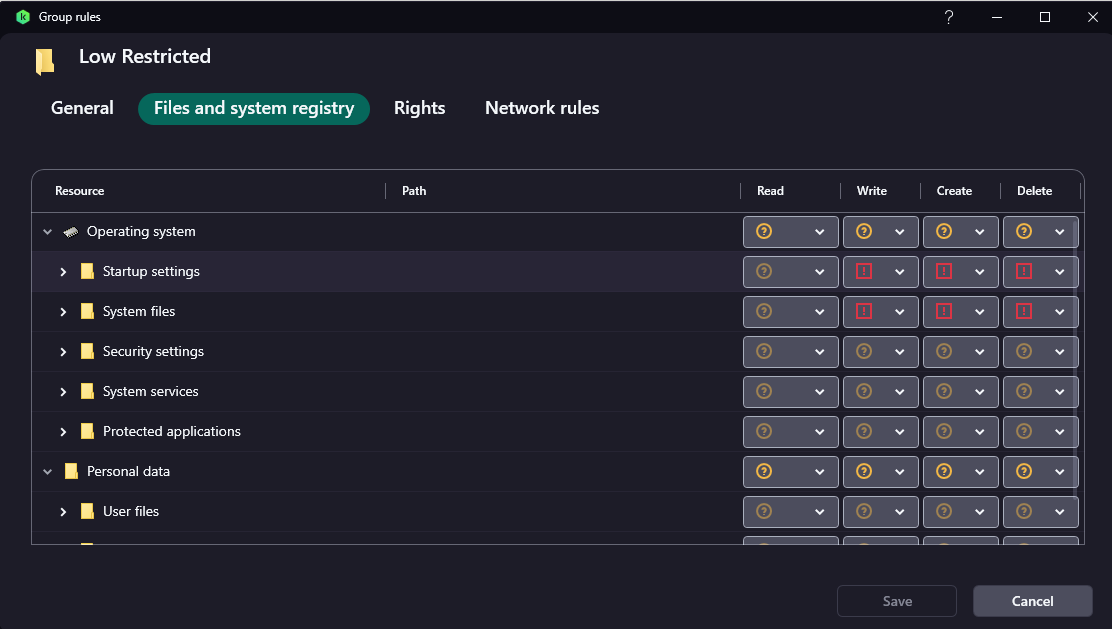The height and width of the screenshot is (629, 1112).
Task: Open the Network rules tab
Action: [542, 108]
